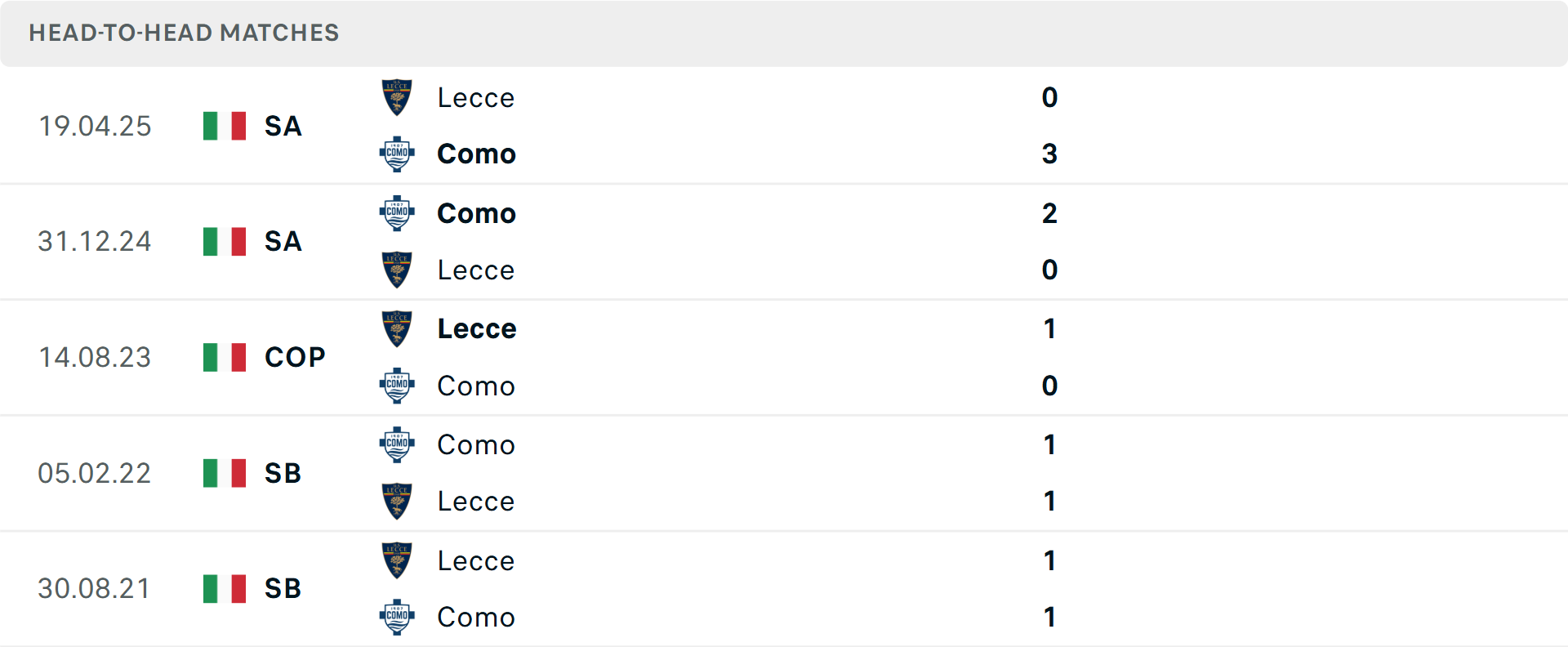
Task: Click the Lecce crest in the 19.04.25 match
Action: 397,97
